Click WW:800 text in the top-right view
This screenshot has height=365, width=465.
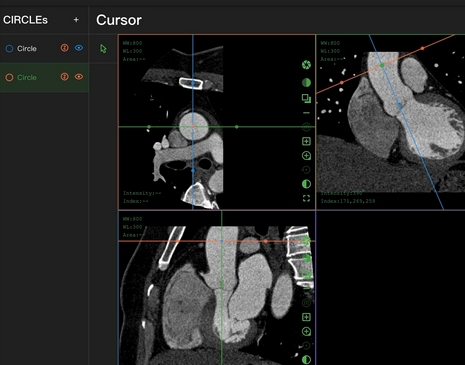330,43
